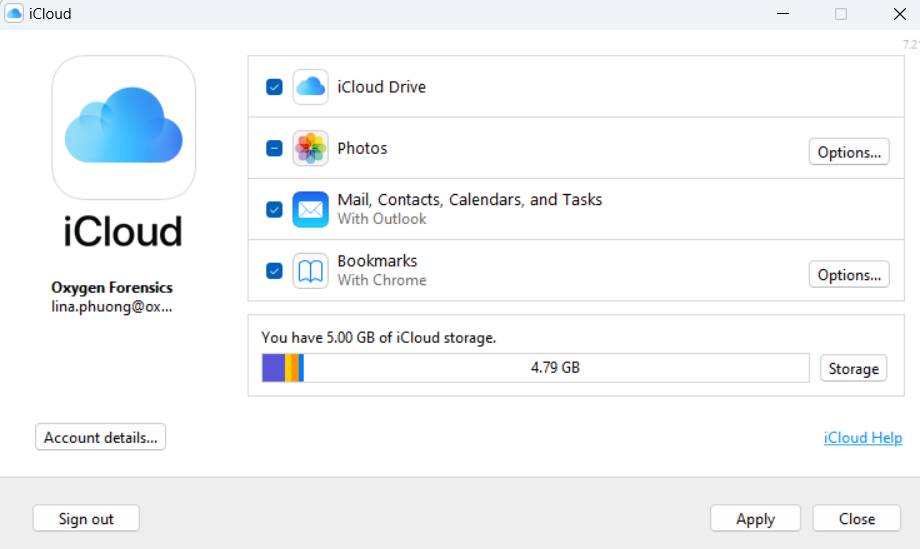Uncheck the Bookmarks checkbox
The image size is (920, 549).
click(x=274, y=271)
